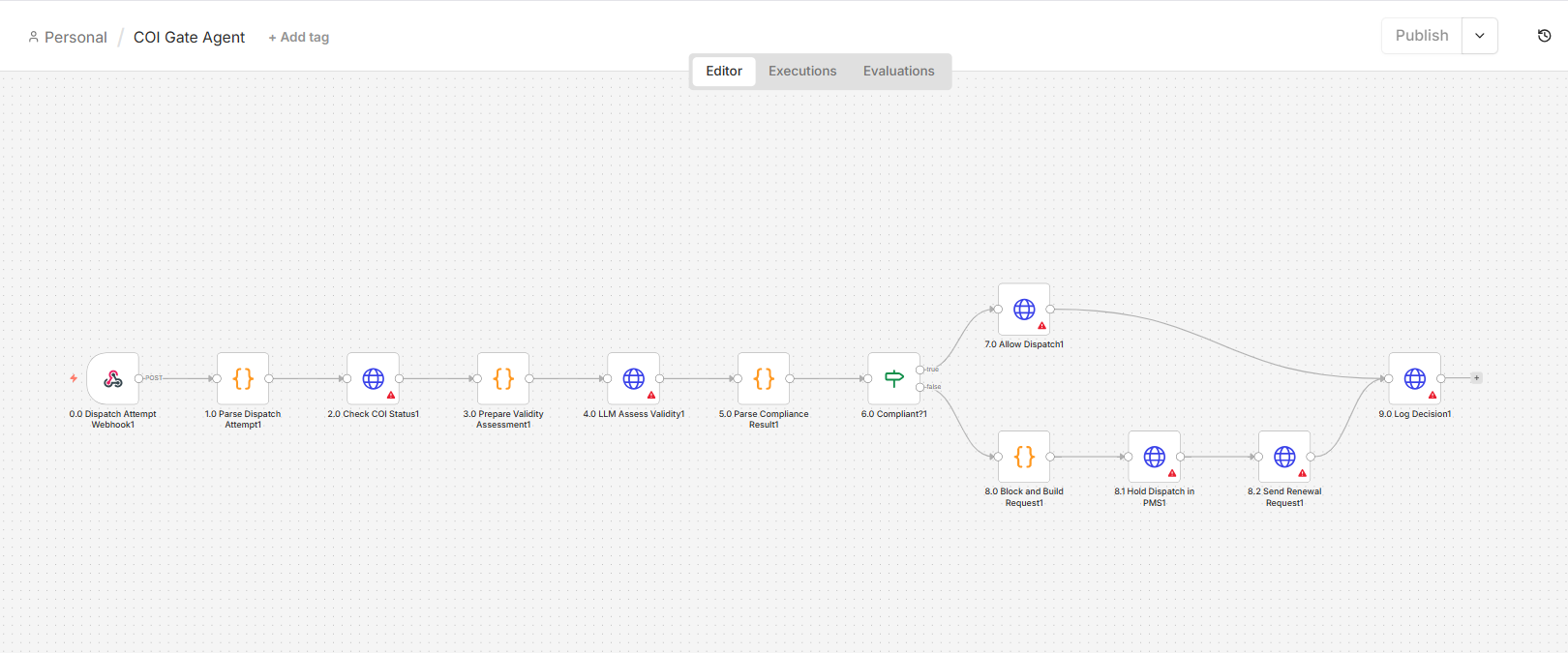This screenshot has height=653, width=1568.
Task: Expand the Publish options dropdown arrow
Action: [x=1480, y=36]
